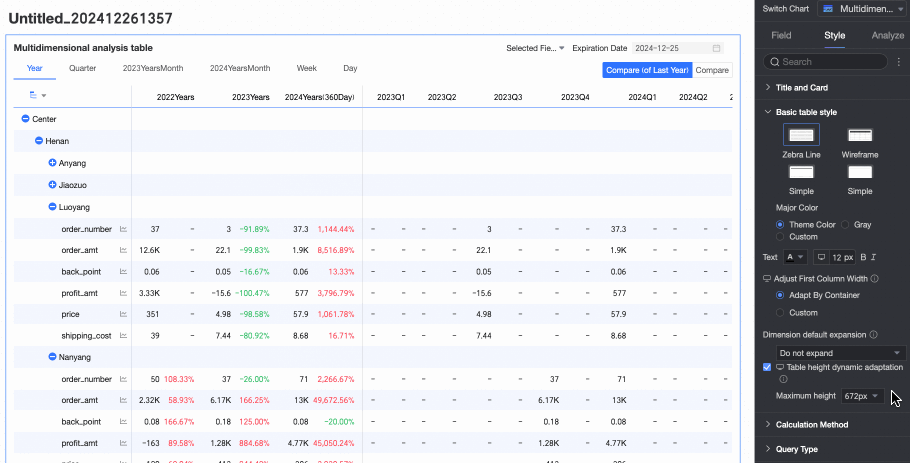The height and width of the screenshot is (463, 910).
Task: Open the Field tab
Action: (x=781, y=35)
